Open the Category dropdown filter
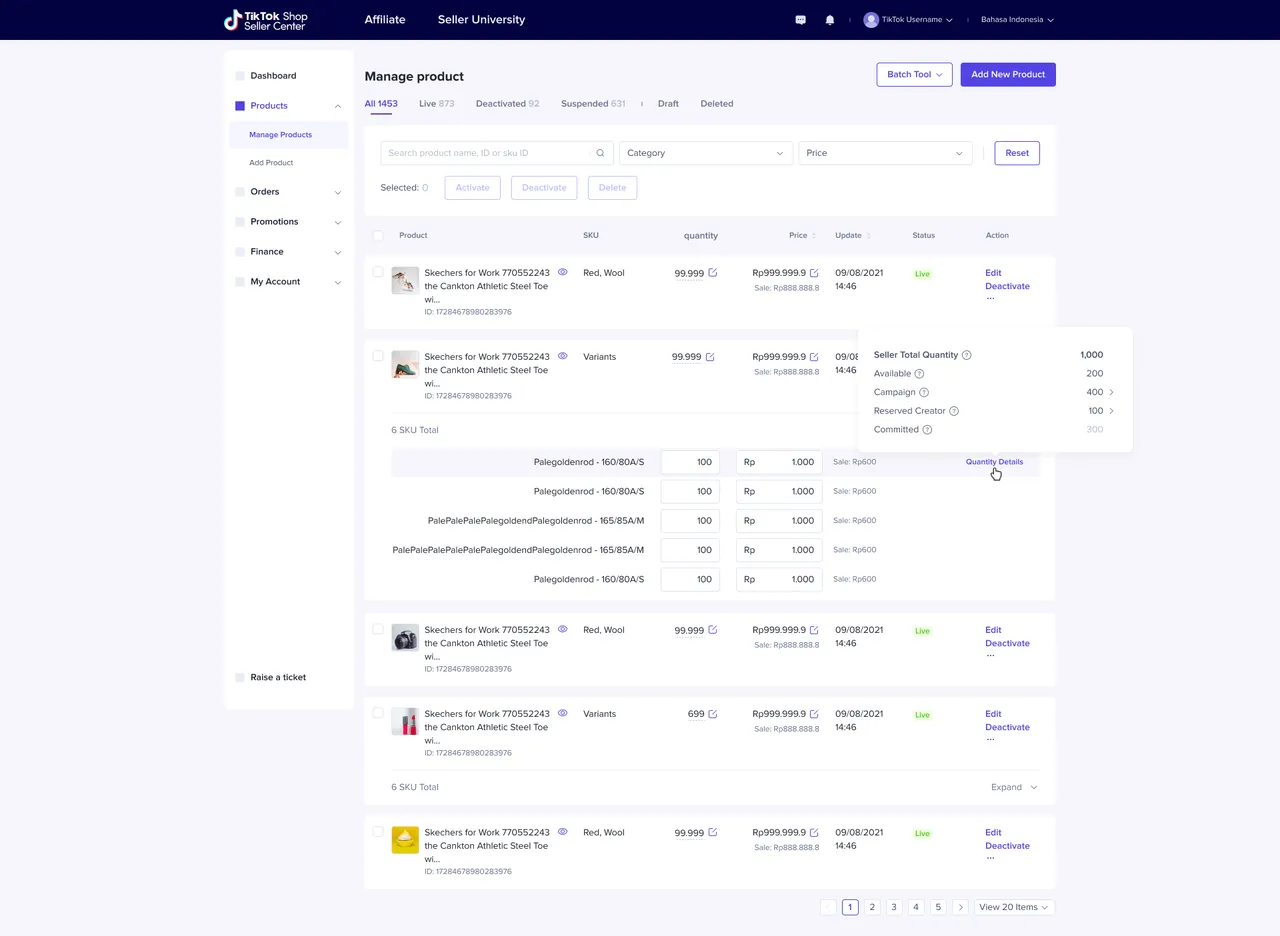This screenshot has width=1280, height=936. (x=705, y=153)
